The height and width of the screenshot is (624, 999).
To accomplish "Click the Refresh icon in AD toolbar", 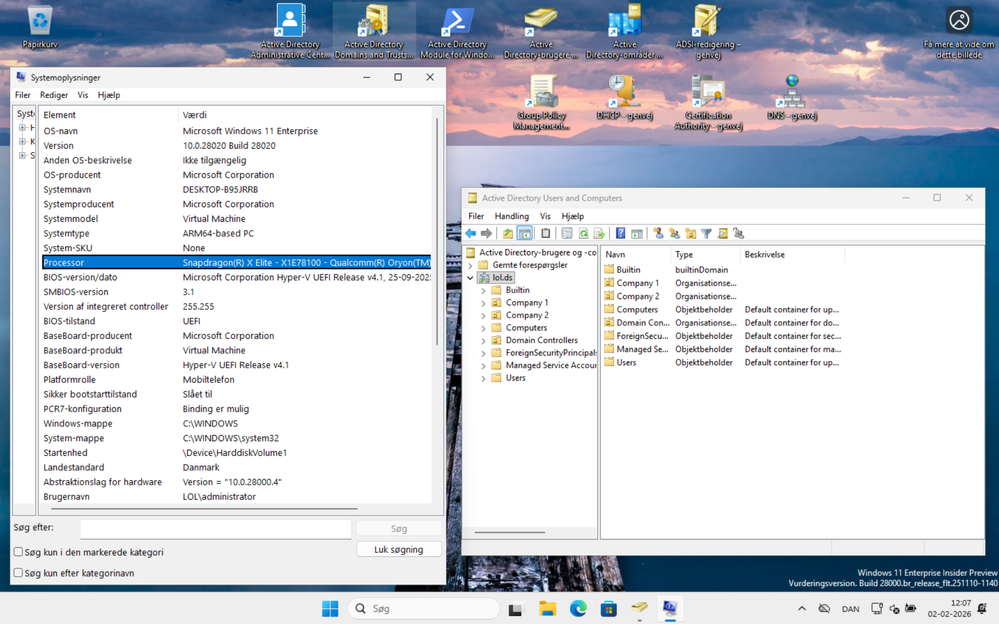I will click(x=583, y=234).
